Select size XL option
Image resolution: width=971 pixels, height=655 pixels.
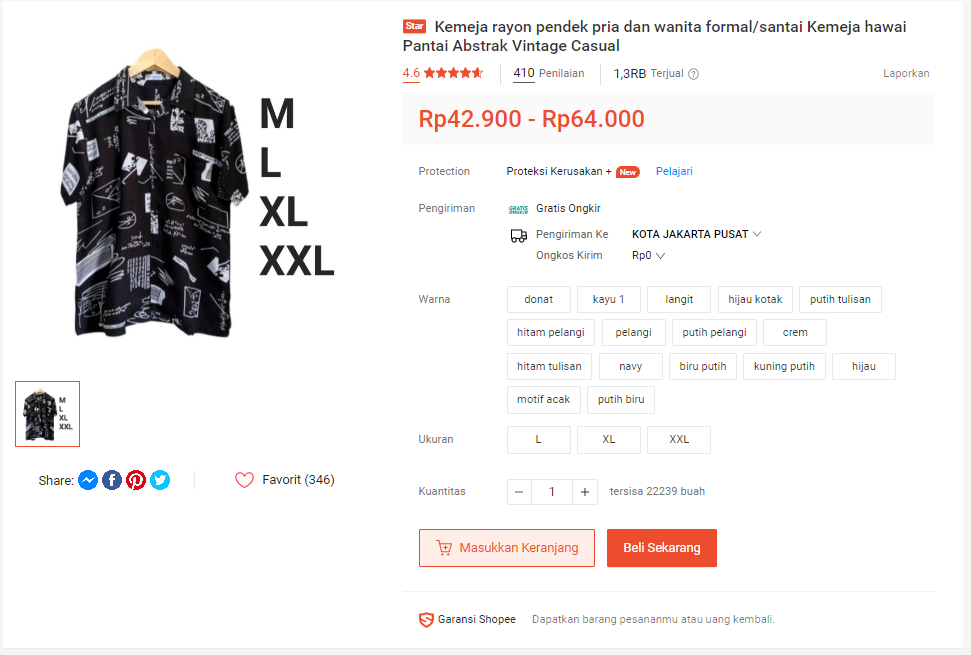(609, 440)
